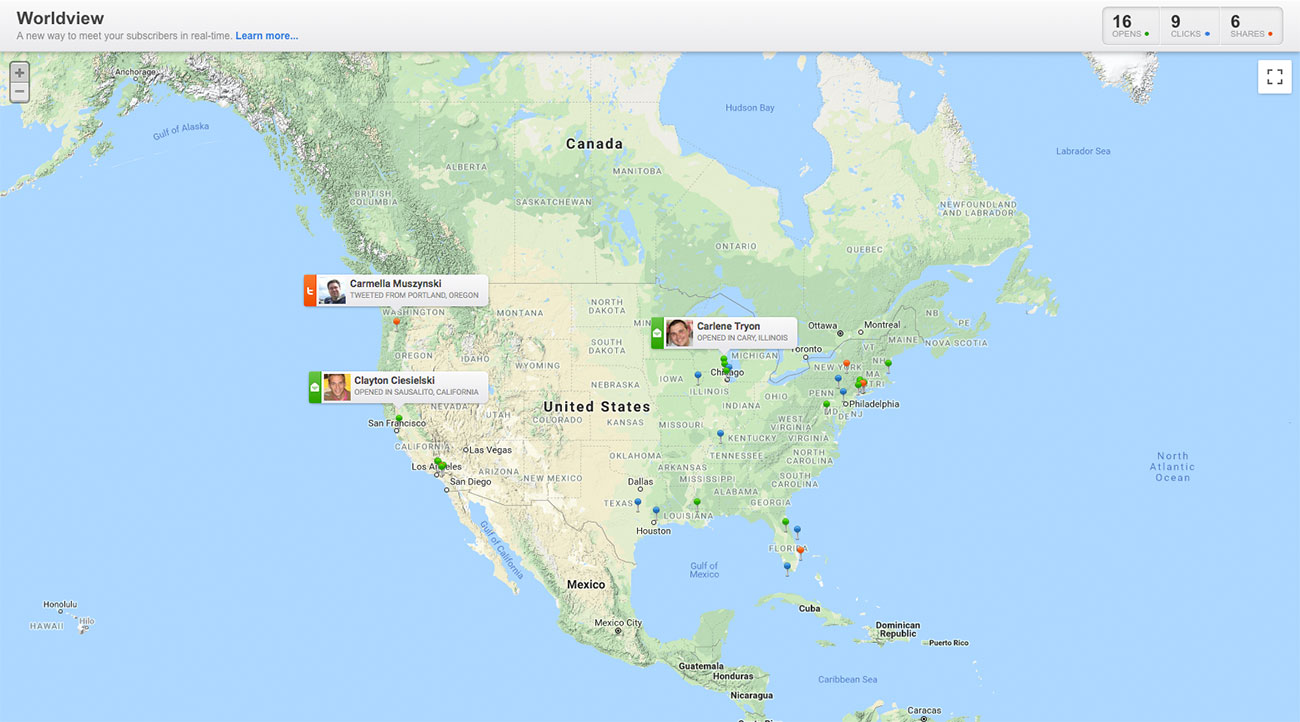The width and height of the screenshot is (1300, 722).
Task: Click the blue pin in Iowa
Action: click(698, 377)
